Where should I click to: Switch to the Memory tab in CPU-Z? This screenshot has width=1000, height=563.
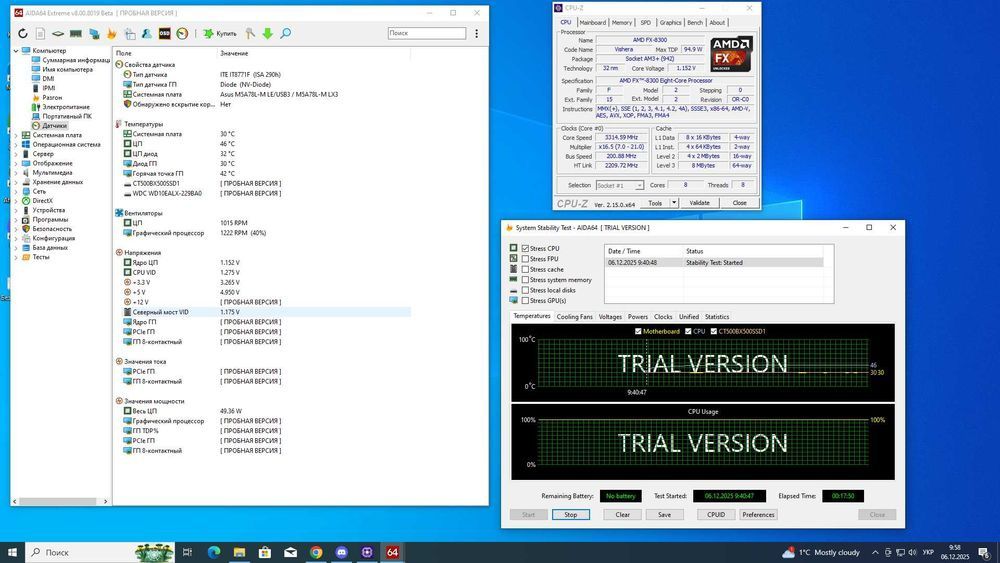pos(622,22)
